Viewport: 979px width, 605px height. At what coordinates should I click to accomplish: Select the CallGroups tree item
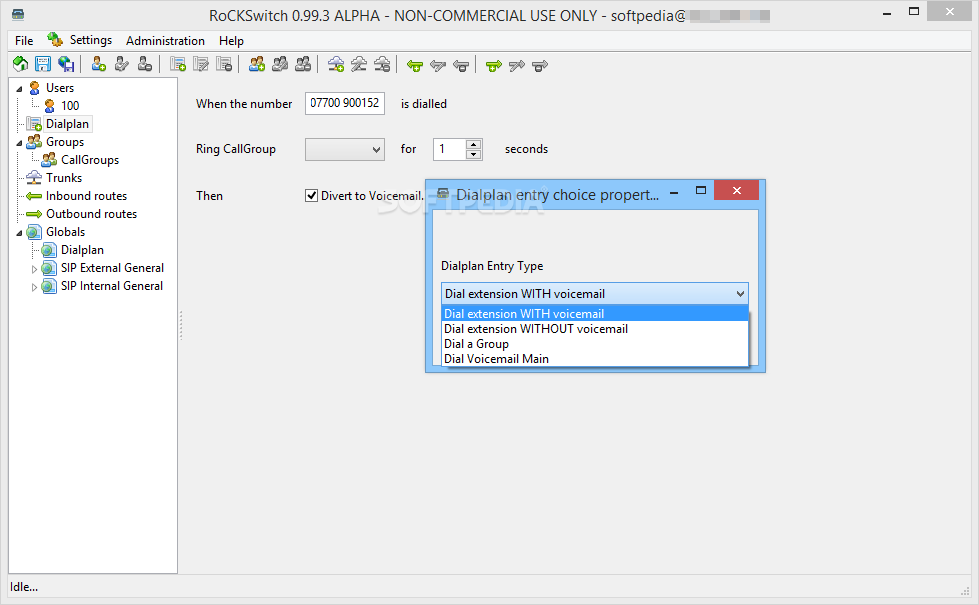[x=90, y=160]
